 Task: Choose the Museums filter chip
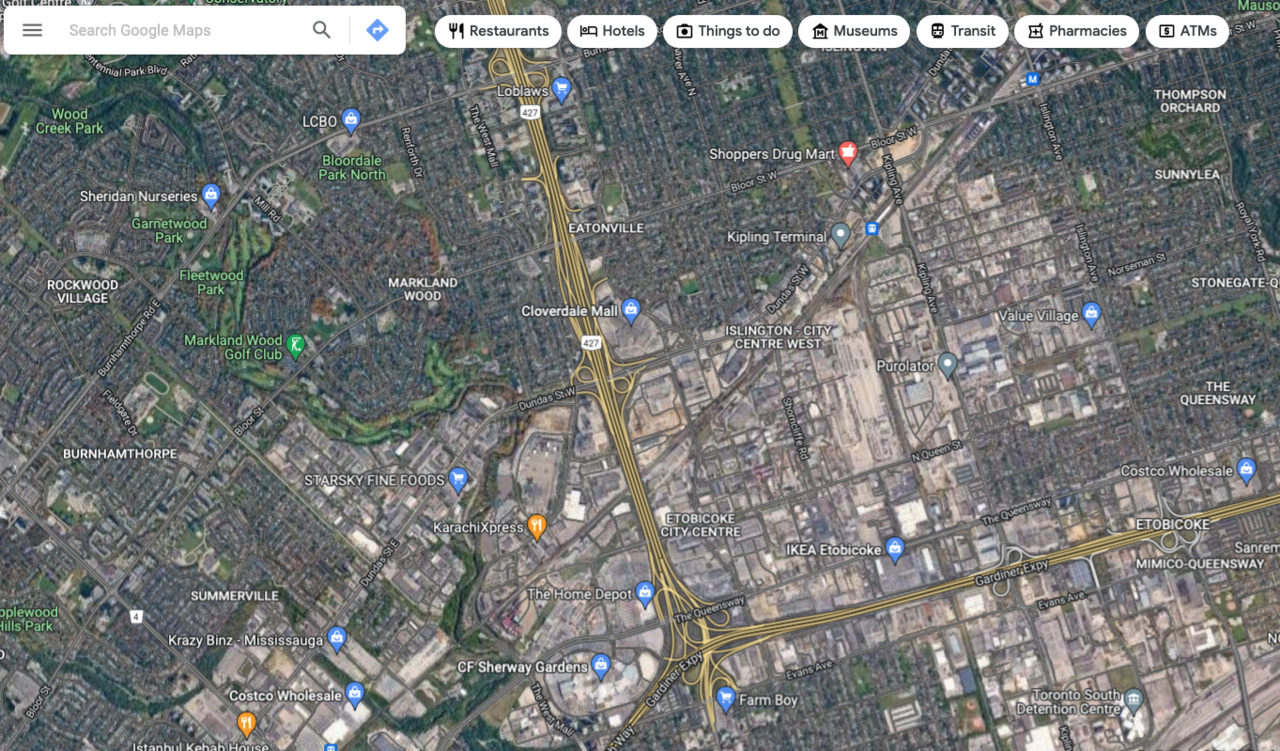[x=854, y=31]
